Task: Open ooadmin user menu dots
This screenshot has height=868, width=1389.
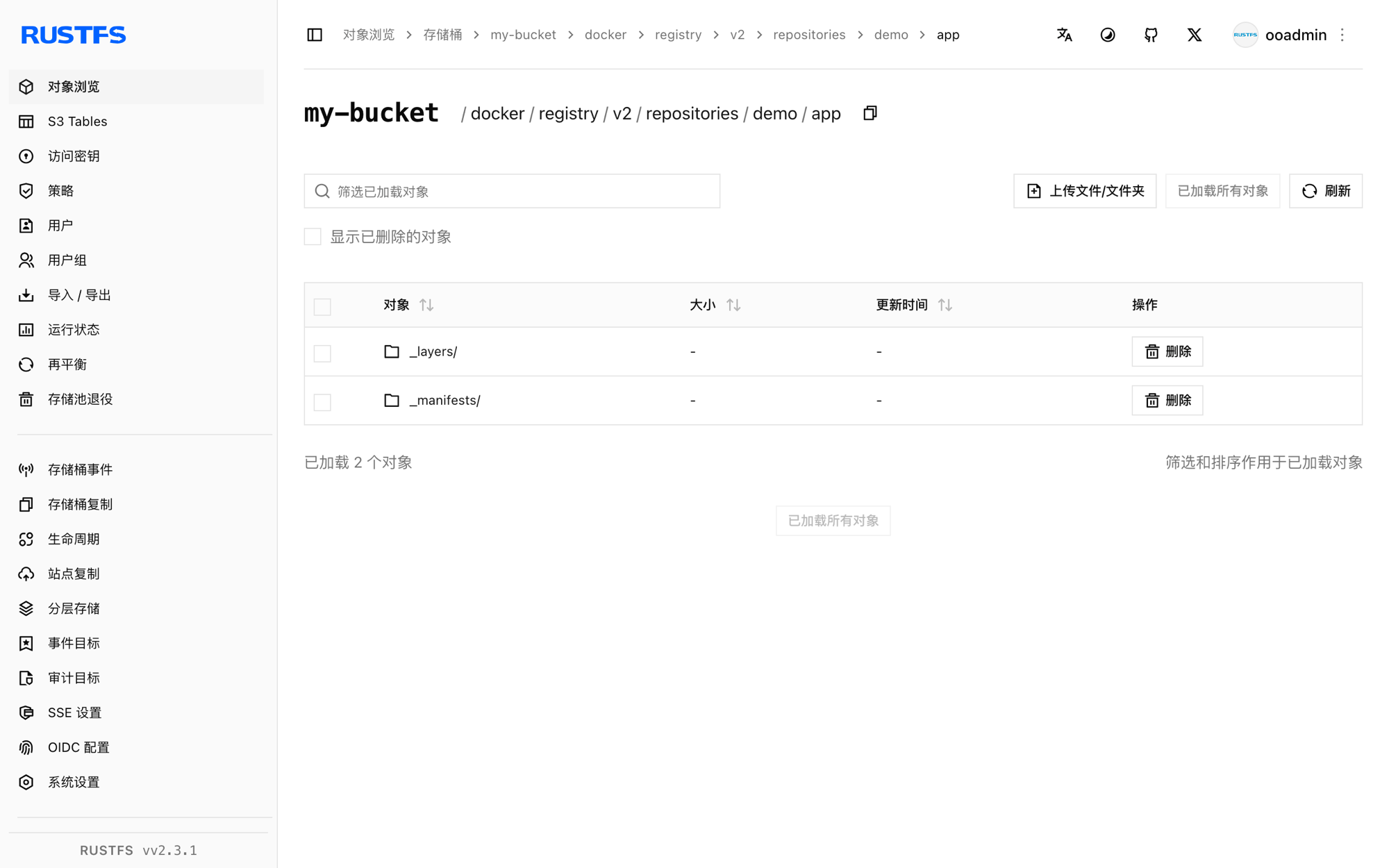Action: coord(1342,35)
